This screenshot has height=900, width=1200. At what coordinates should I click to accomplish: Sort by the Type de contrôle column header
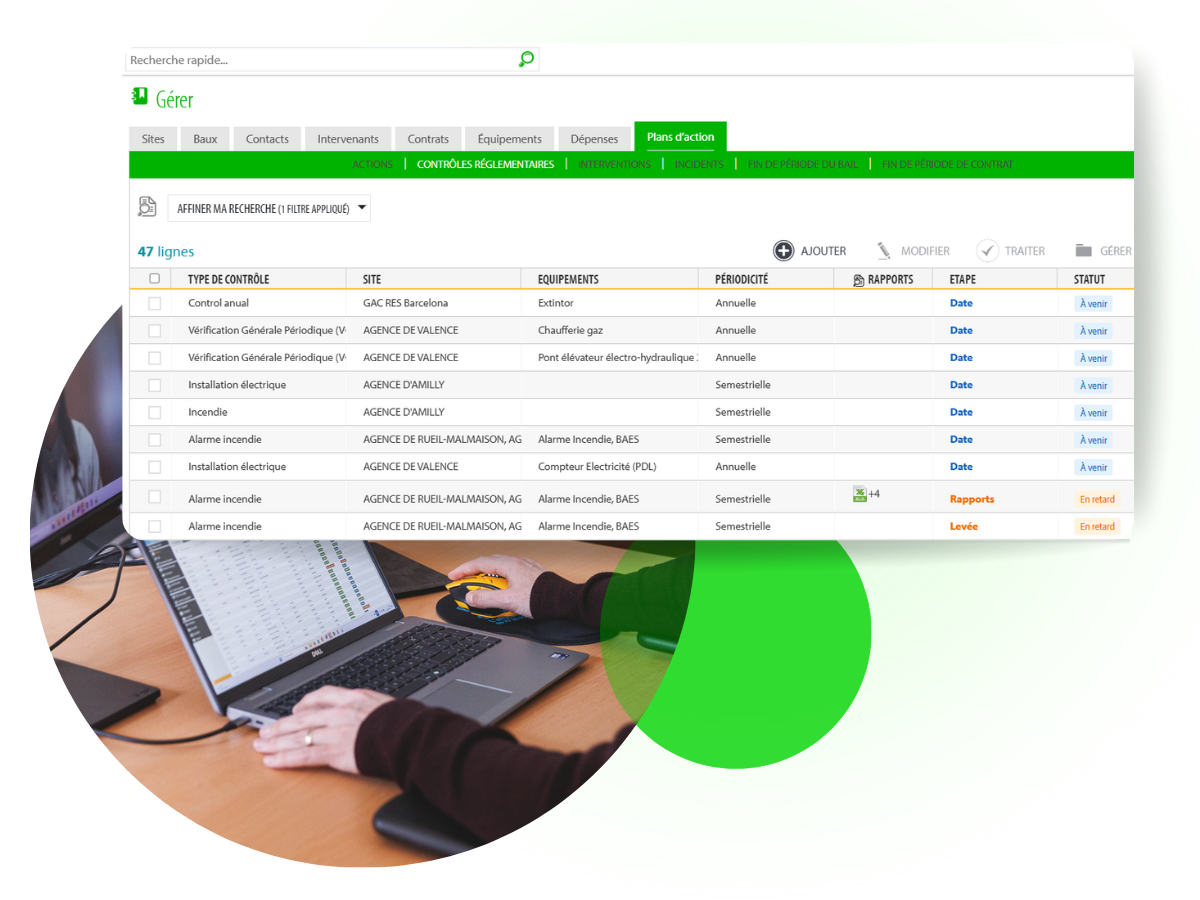click(x=228, y=280)
